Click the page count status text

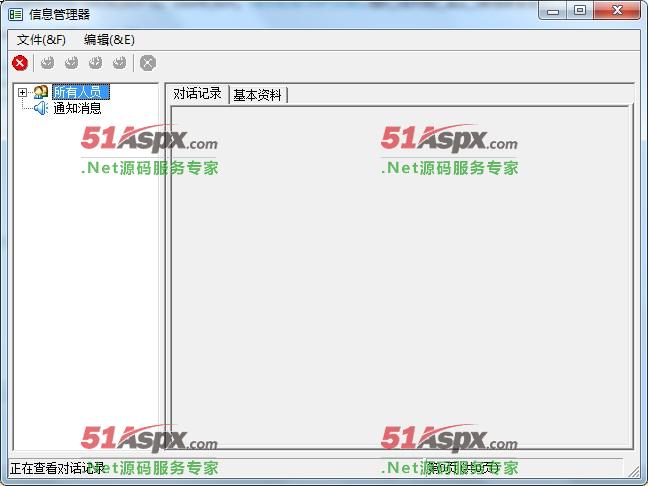pyautogui.click(x=463, y=468)
